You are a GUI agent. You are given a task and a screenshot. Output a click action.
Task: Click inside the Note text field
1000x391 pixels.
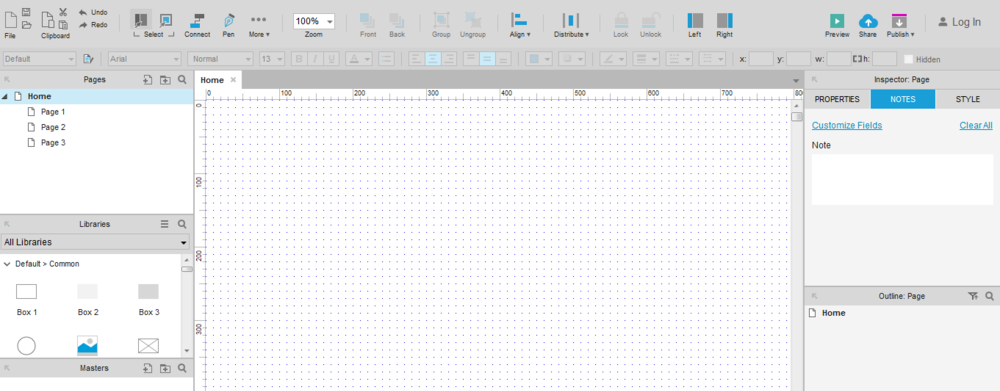pyautogui.click(x=902, y=179)
